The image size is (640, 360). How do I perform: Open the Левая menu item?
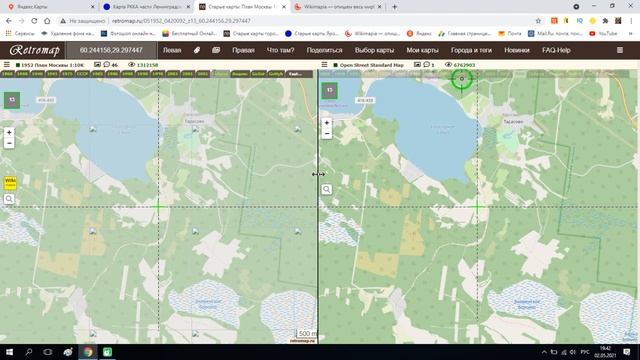[x=172, y=50]
